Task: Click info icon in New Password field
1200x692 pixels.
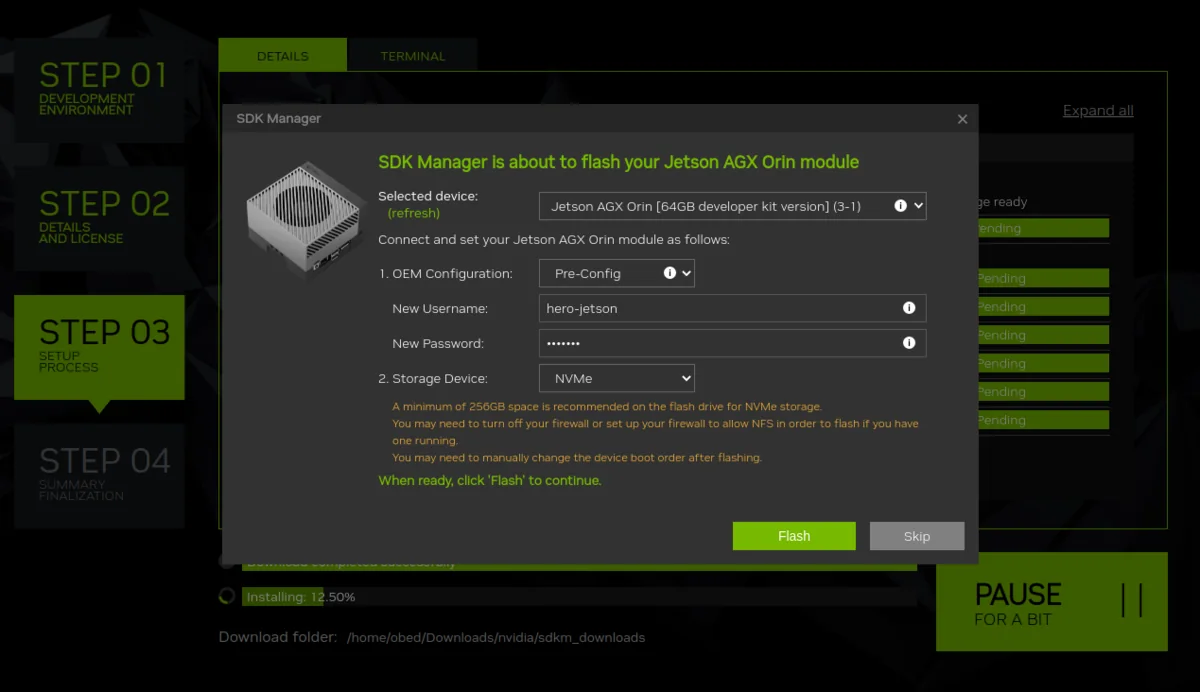Action: tap(909, 343)
